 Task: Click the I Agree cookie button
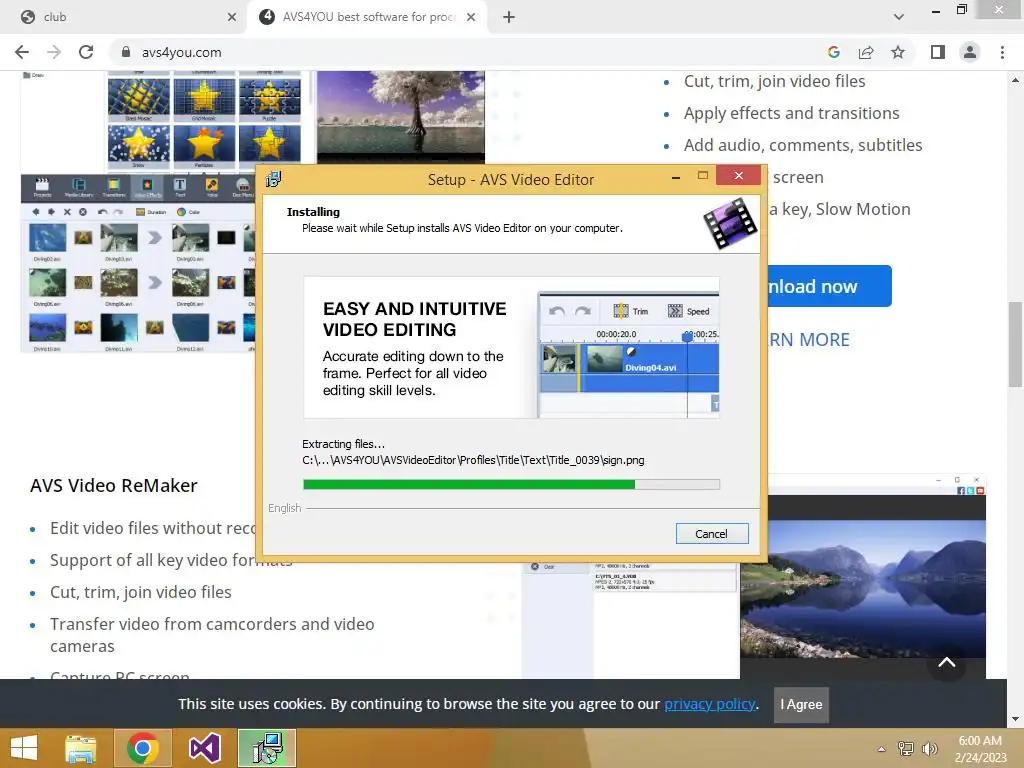click(801, 704)
